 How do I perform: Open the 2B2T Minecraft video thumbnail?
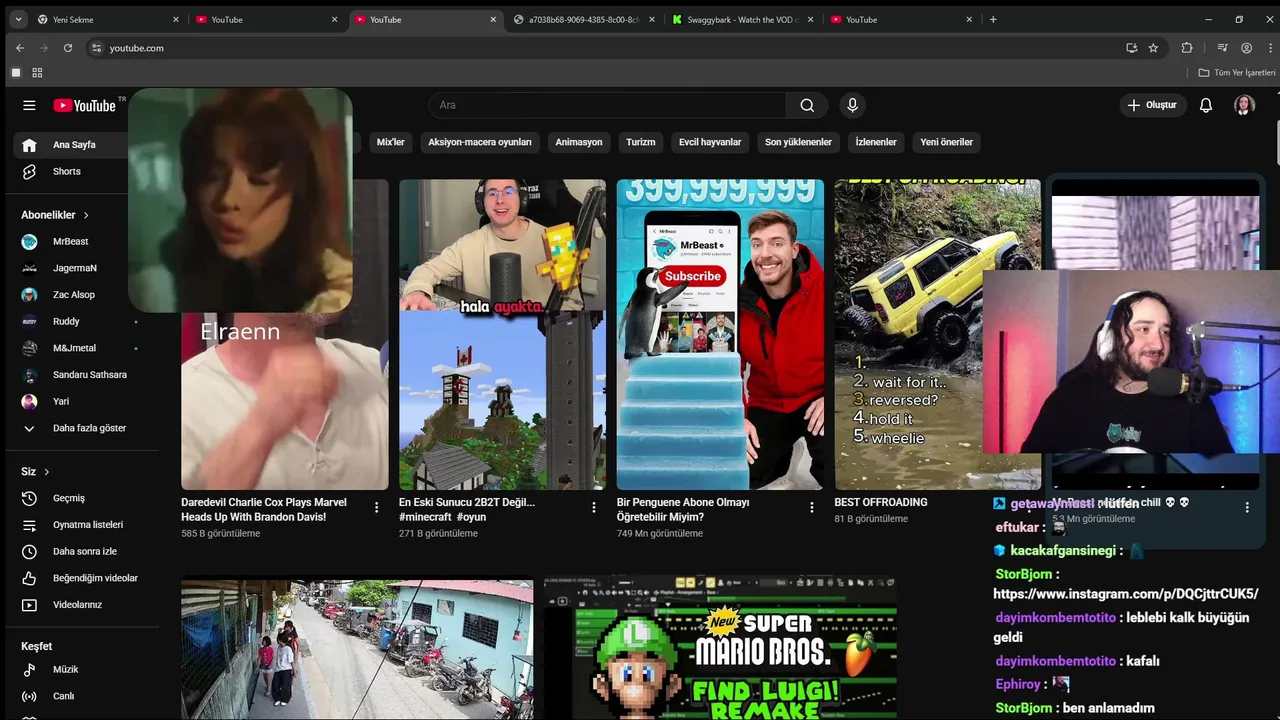pos(502,335)
